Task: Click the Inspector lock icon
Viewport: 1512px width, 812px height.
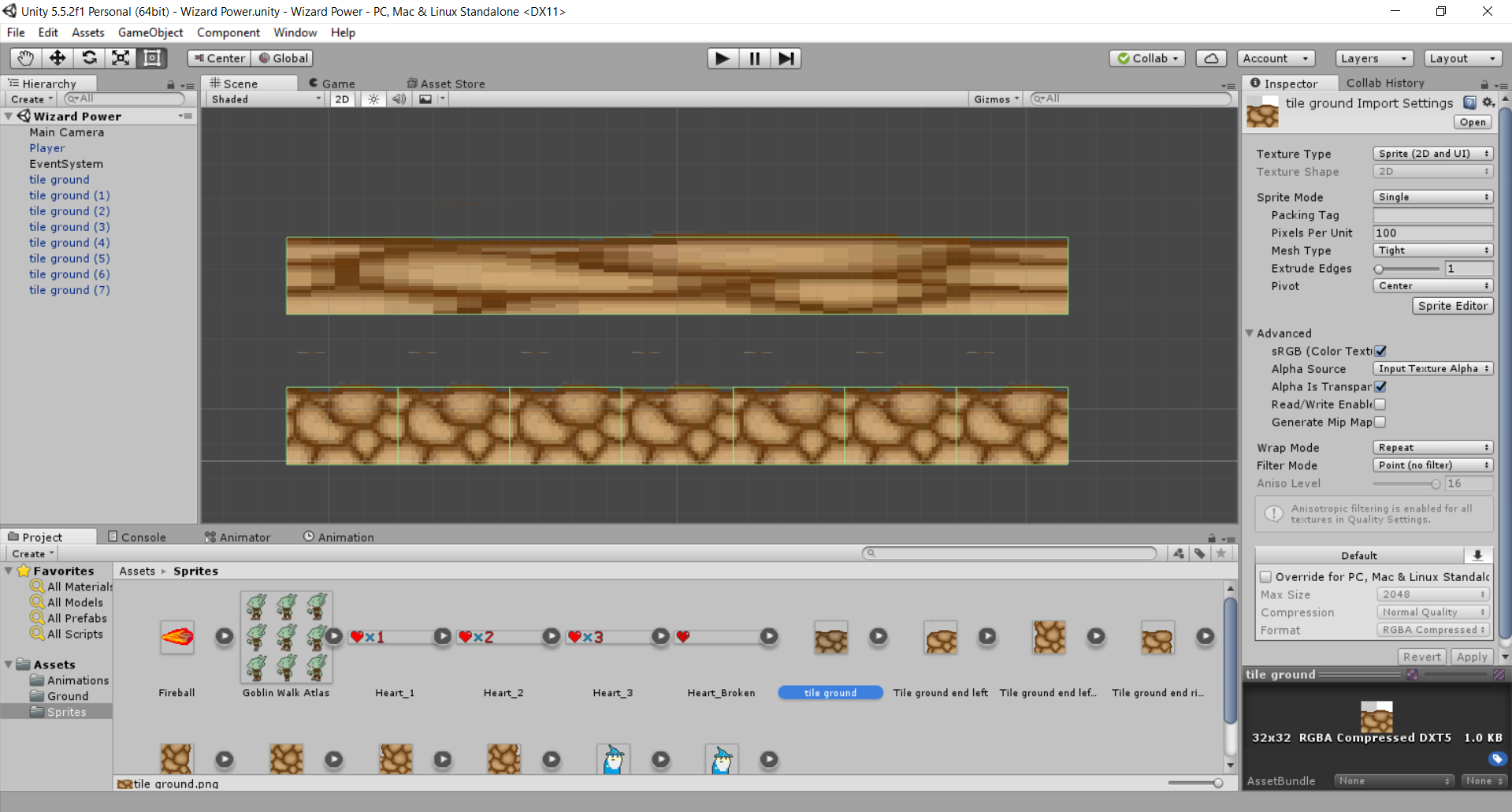Action: tap(1484, 84)
